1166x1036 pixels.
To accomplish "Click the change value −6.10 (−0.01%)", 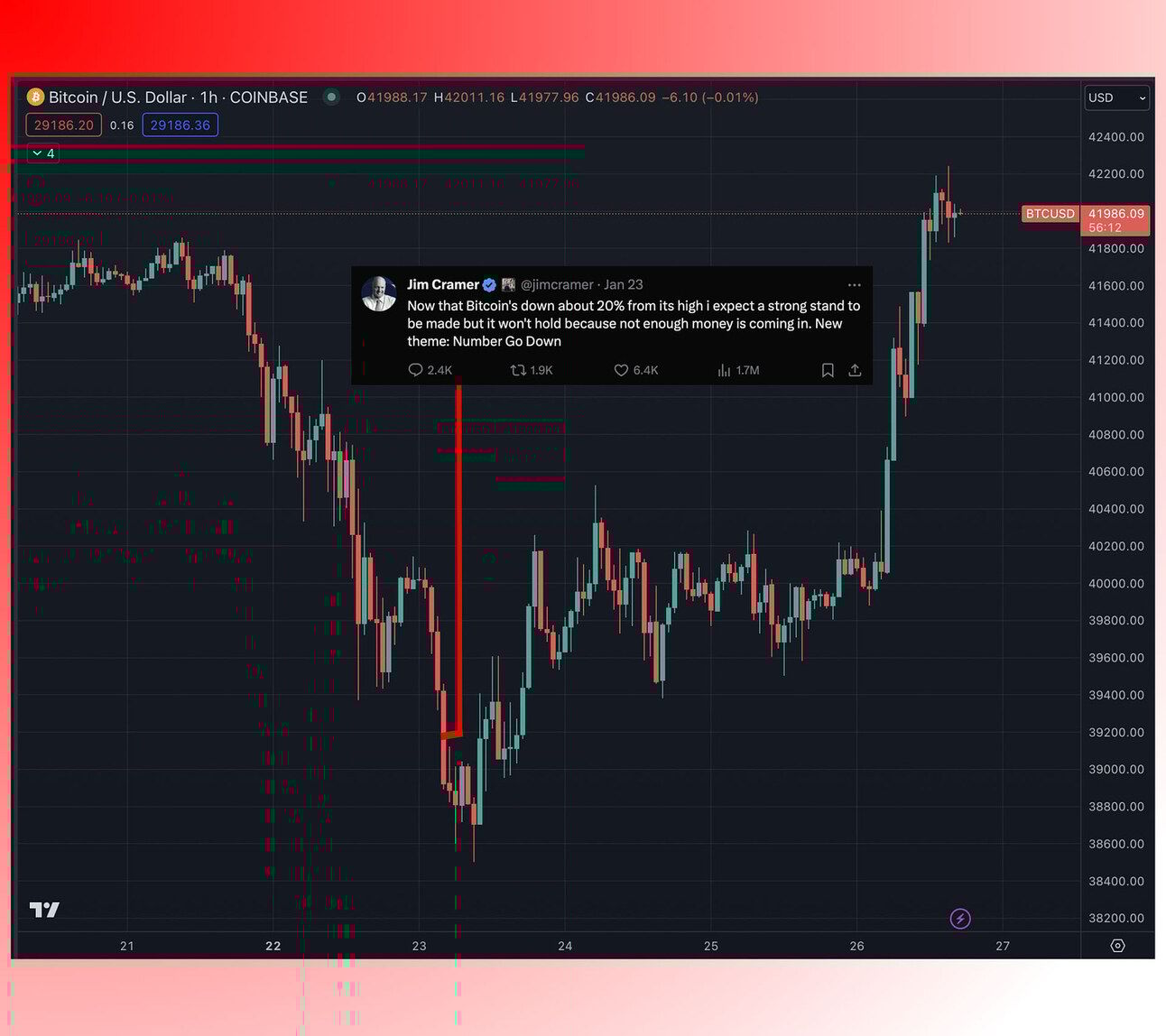I will click(x=710, y=97).
